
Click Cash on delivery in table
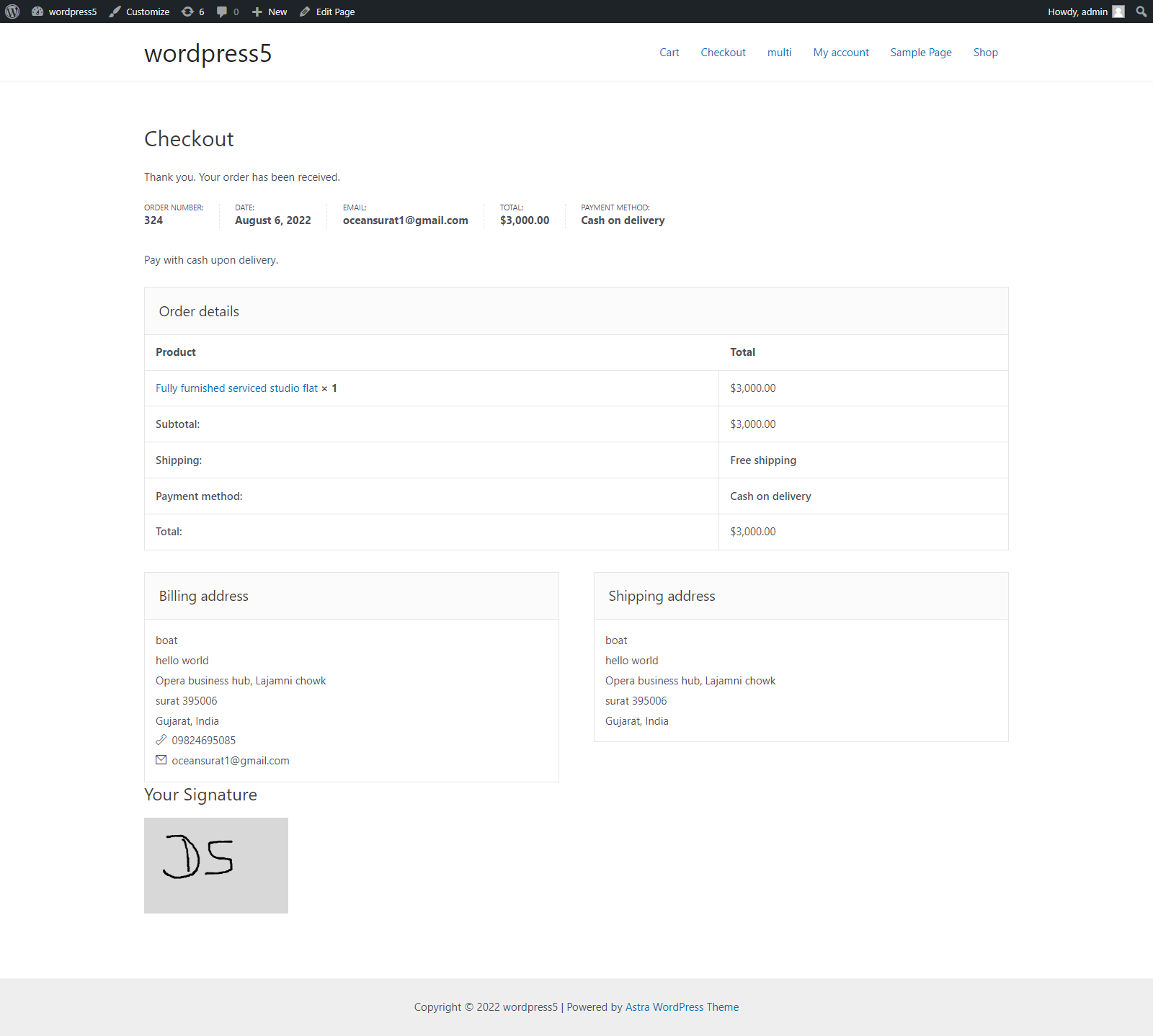coord(770,496)
